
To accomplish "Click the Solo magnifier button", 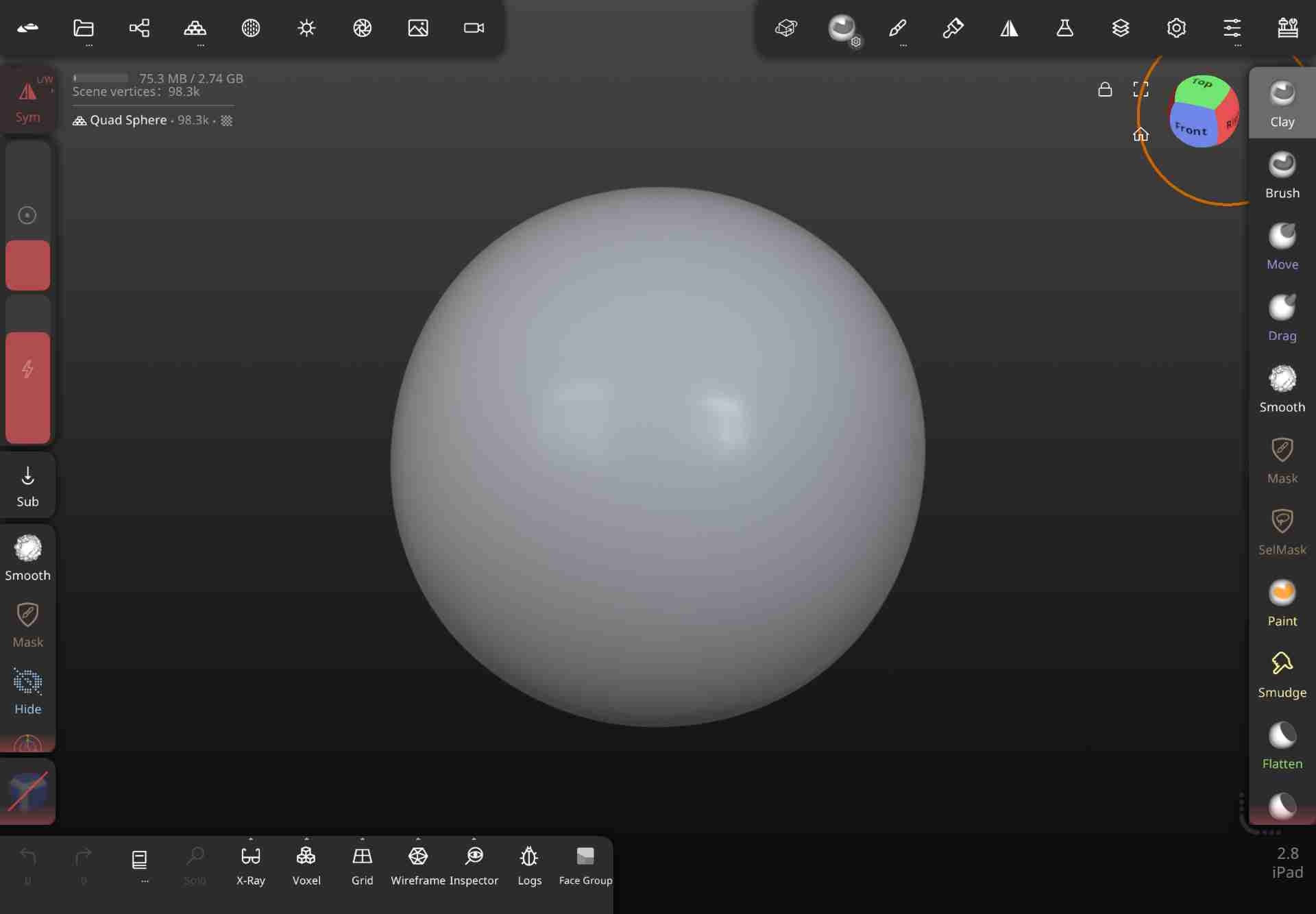I will (x=195, y=865).
